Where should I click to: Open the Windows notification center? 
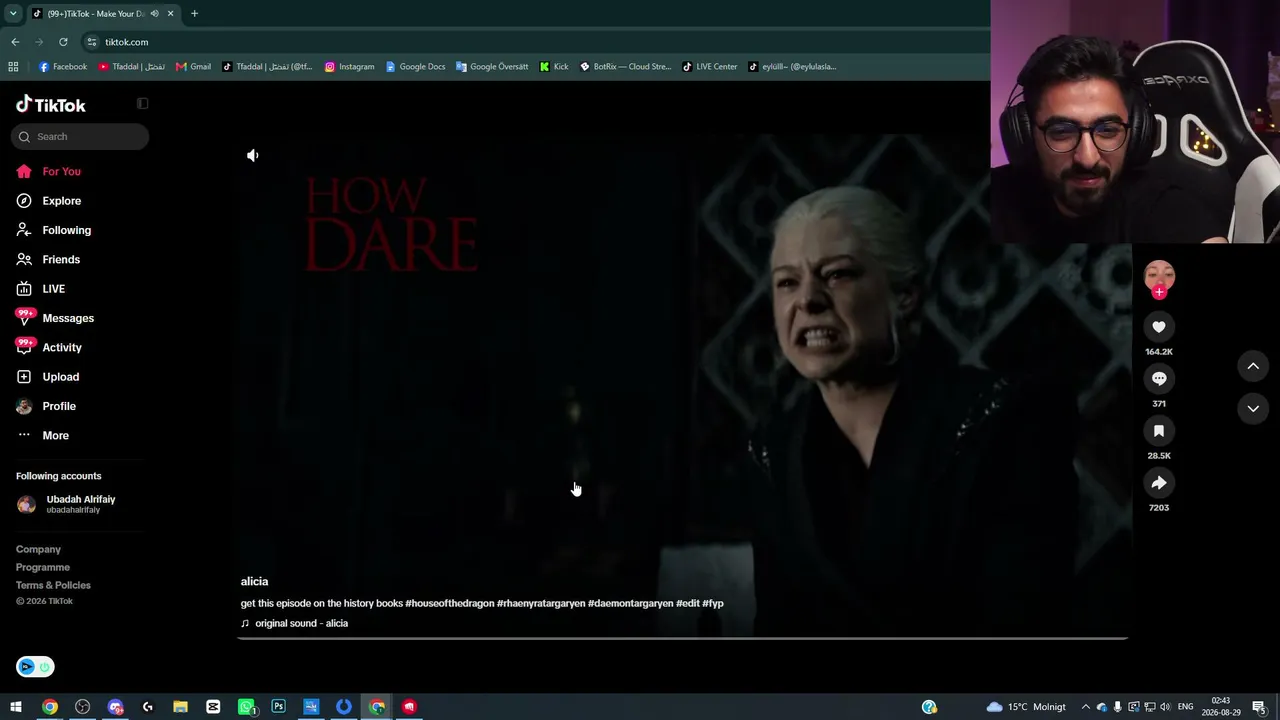(1259, 707)
